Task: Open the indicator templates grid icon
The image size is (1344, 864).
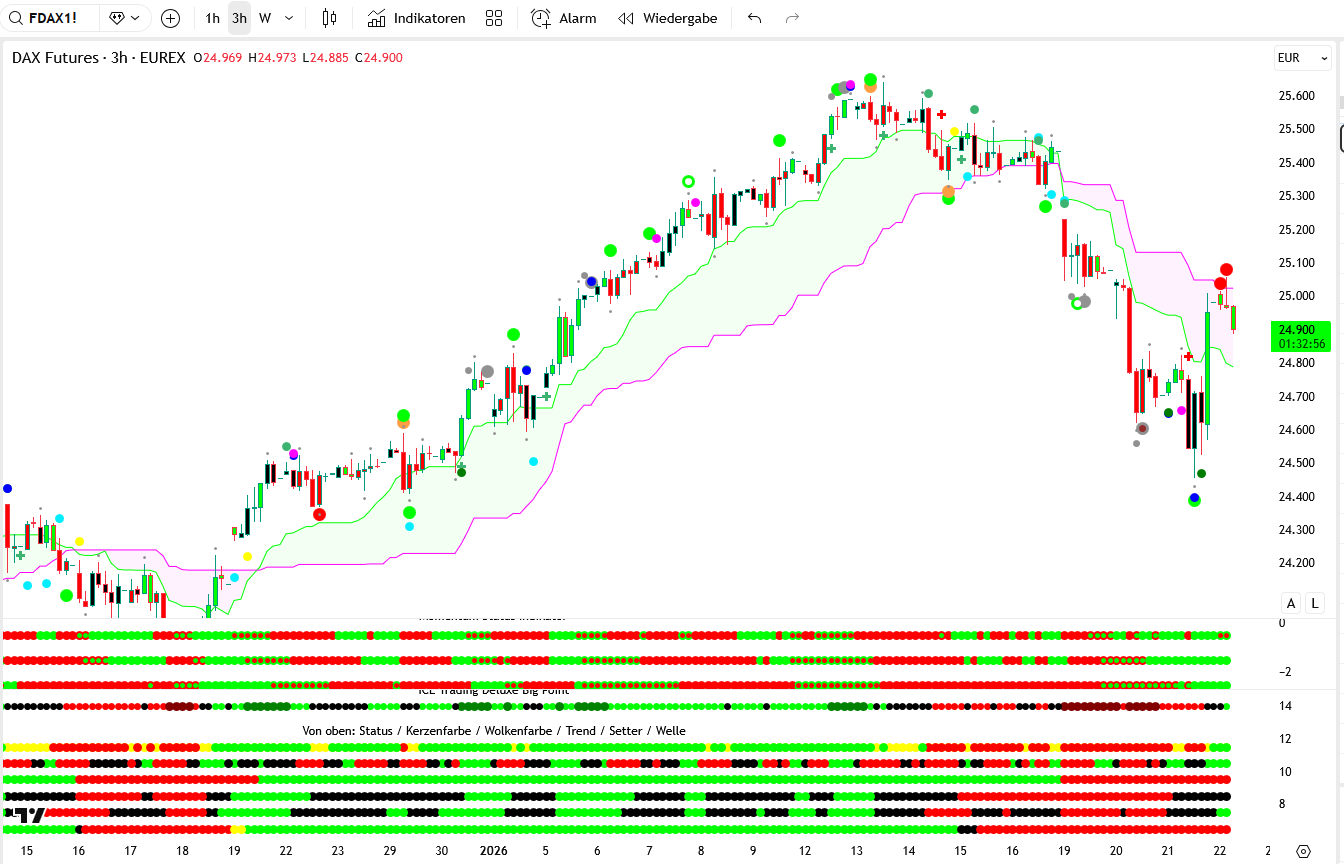Action: pos(494,18)
